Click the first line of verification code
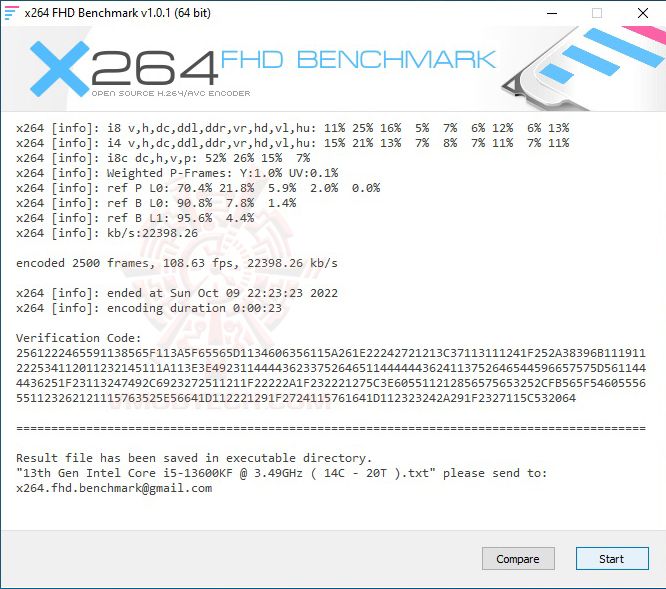The height and width of the screenshot is (589, 666). [x=331, y=353]
